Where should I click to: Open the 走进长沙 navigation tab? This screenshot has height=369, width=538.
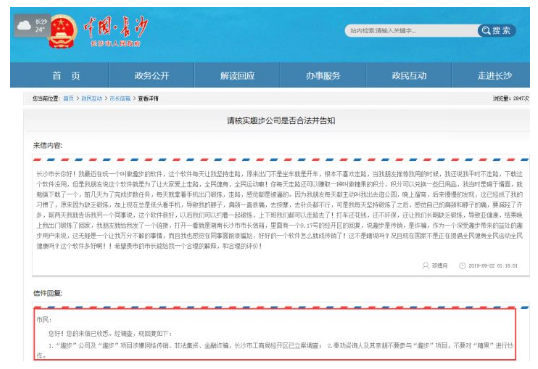pyautogui.click(x=494, y=76)
